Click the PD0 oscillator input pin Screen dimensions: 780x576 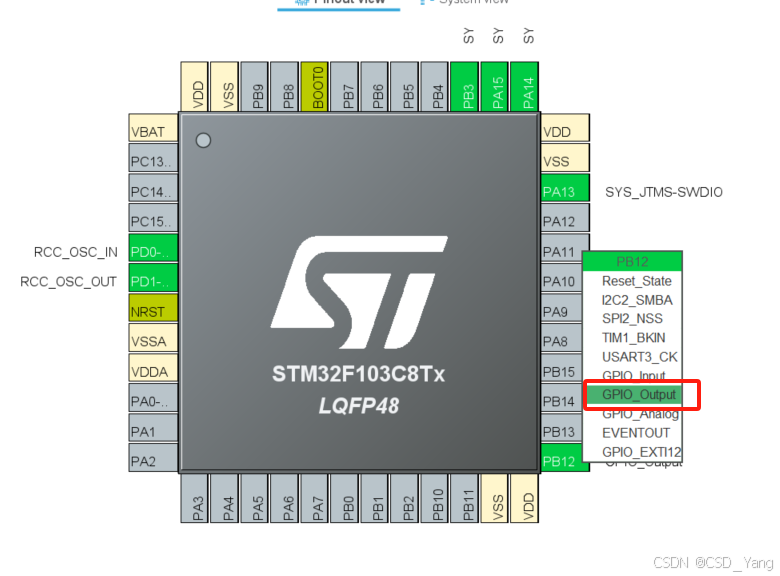153,248
